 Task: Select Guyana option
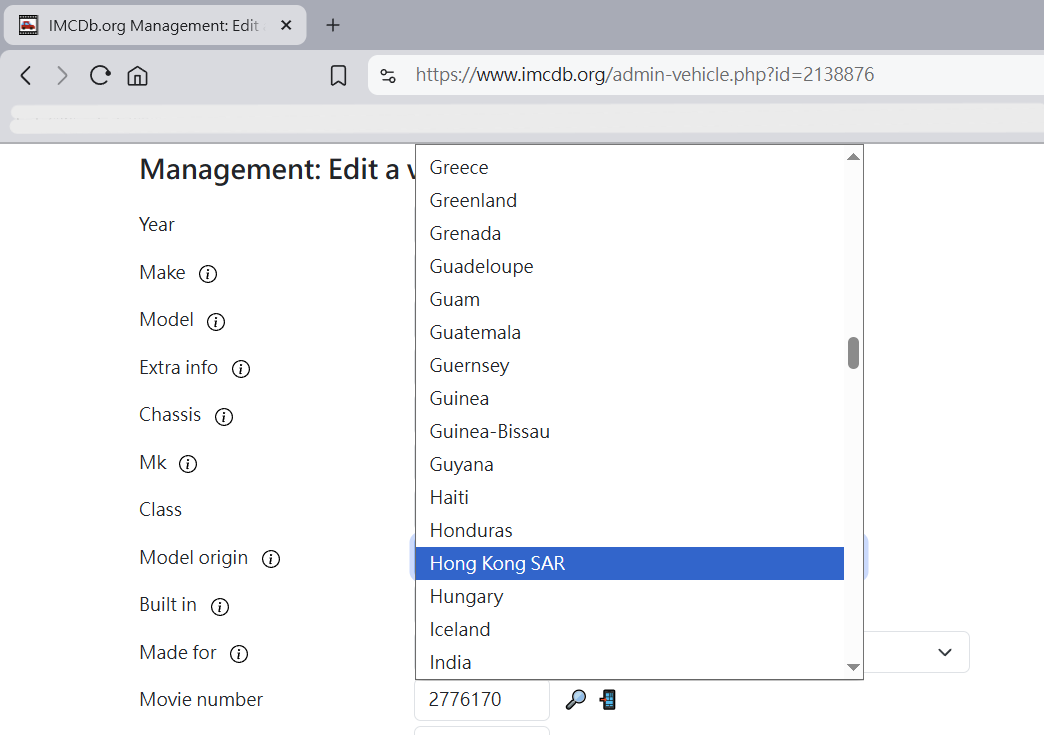(x=630, y=465)
